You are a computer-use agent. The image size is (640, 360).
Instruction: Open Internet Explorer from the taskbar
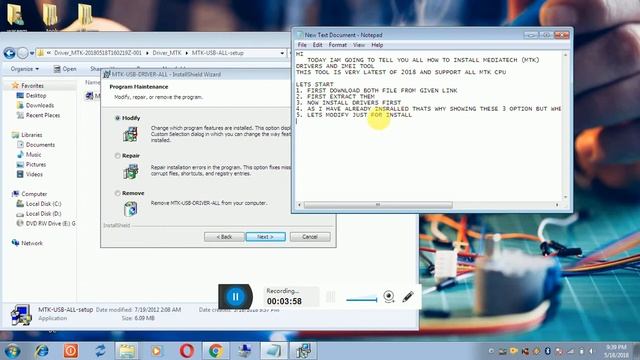(42, 351)
